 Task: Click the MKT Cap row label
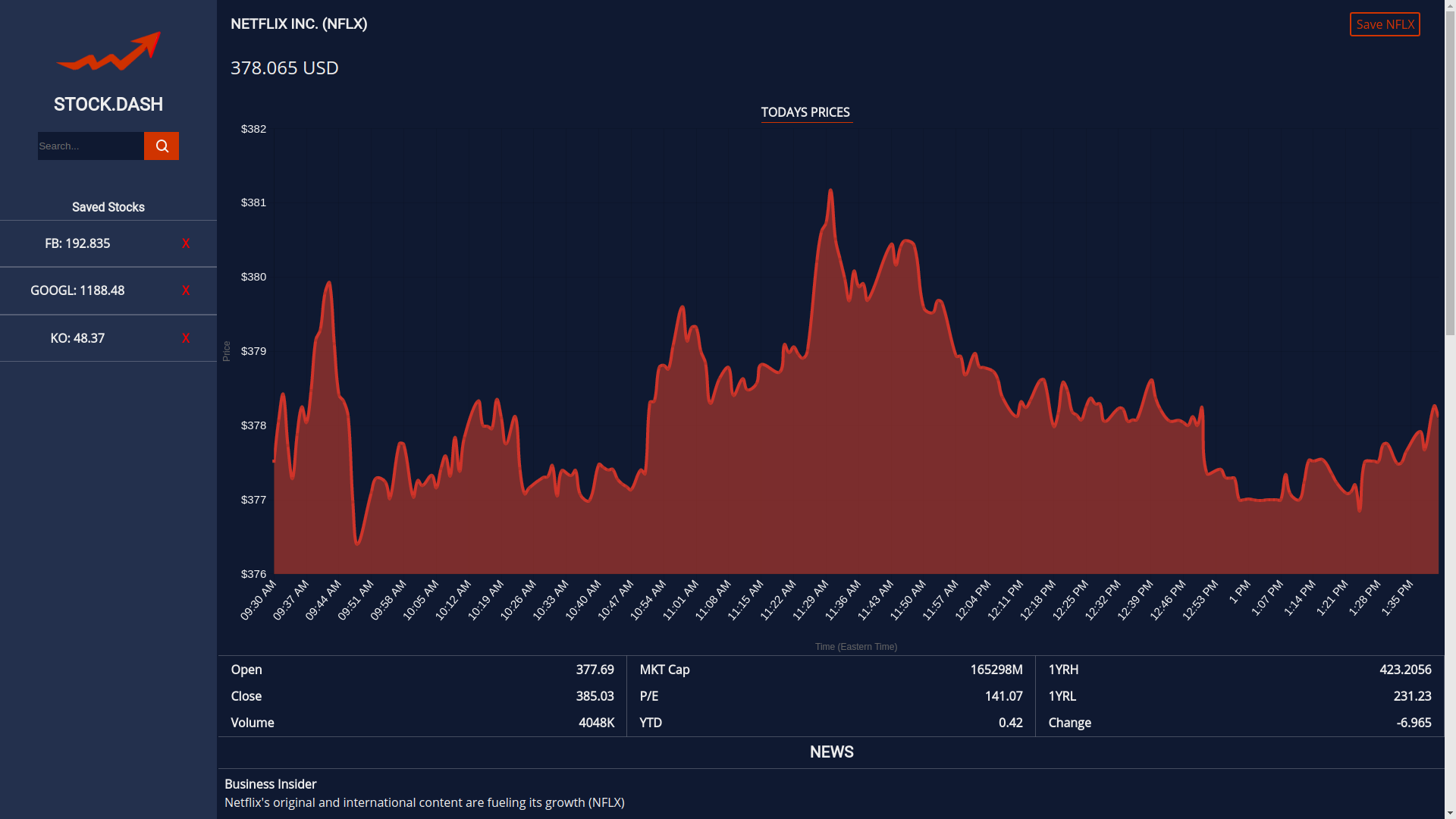(664, 670)
